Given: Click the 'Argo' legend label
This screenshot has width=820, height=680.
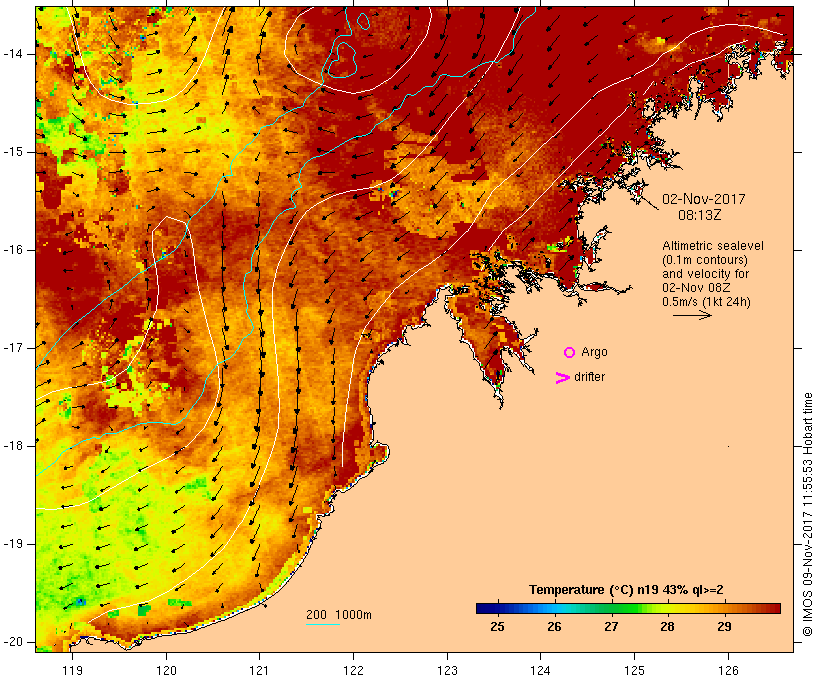Looking at the screenshot, I should [595, 353].
